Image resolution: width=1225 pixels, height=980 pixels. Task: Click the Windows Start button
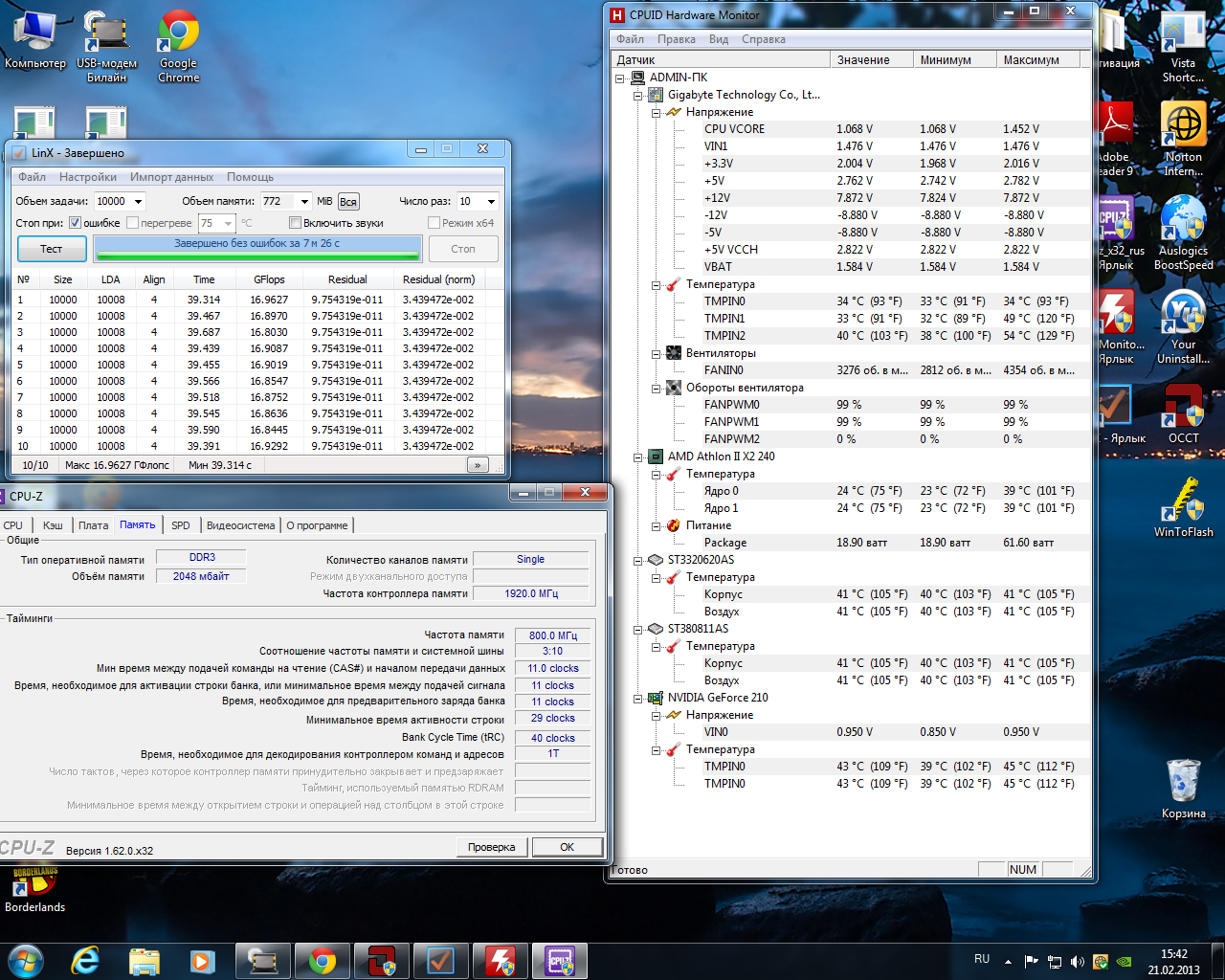(25, 960)
